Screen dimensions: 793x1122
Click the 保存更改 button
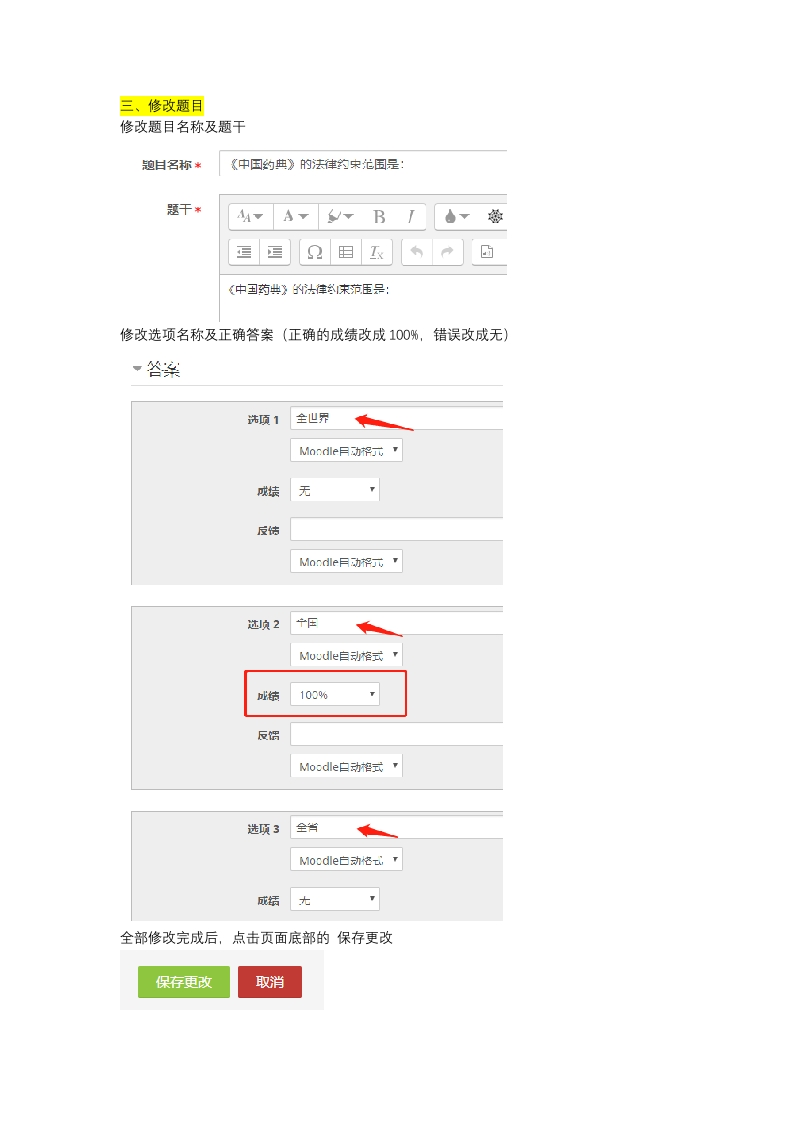(184, 982)
